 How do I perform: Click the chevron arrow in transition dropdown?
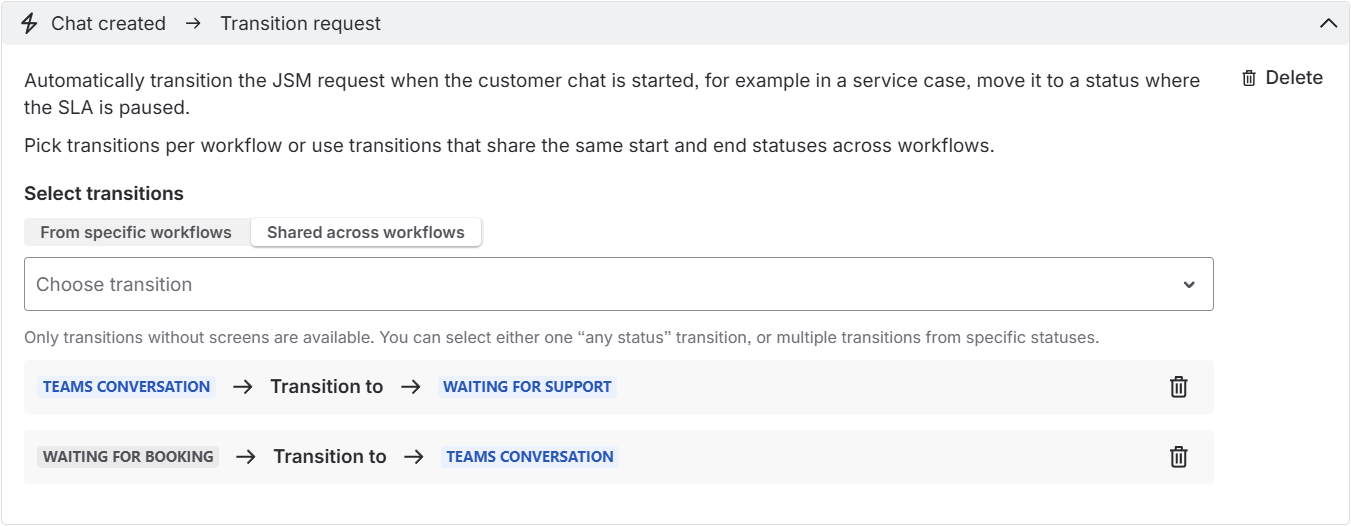(x=1189, y=284)
